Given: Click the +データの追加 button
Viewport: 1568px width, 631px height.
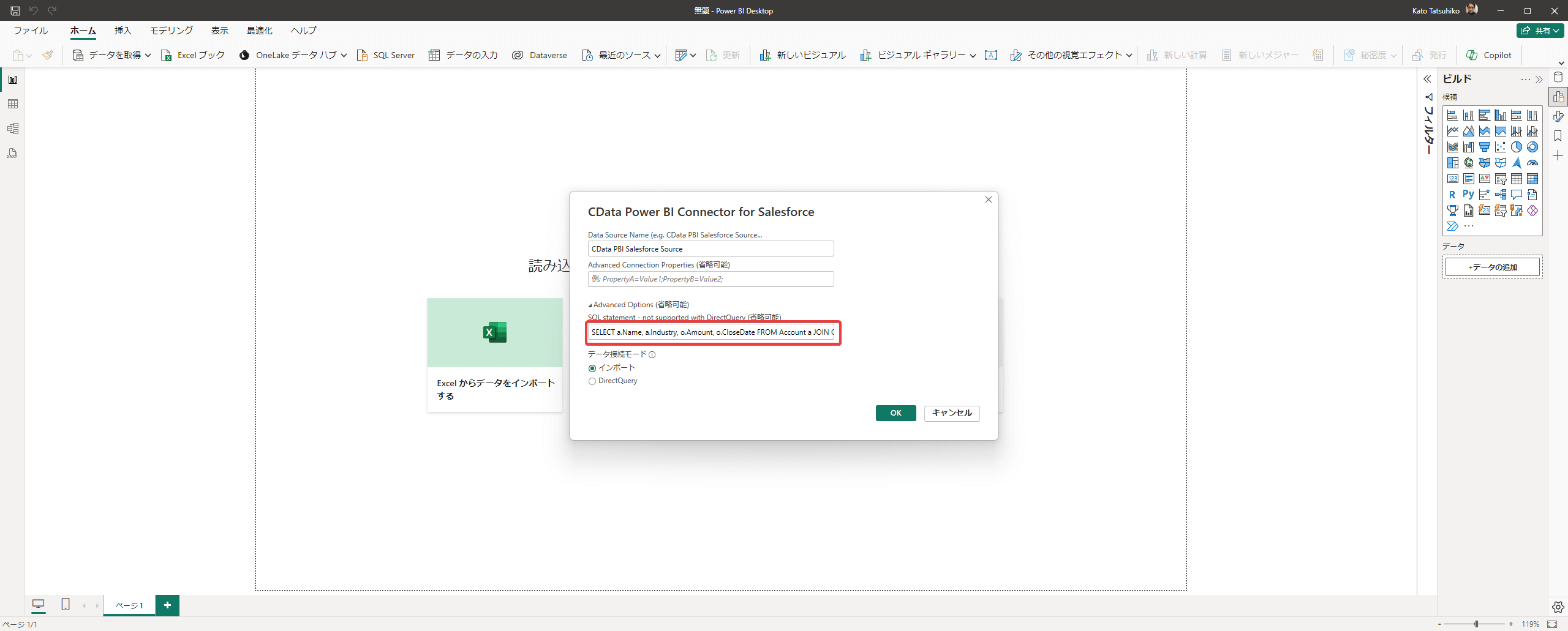Looking at the screenshot, I should 1492,267.
